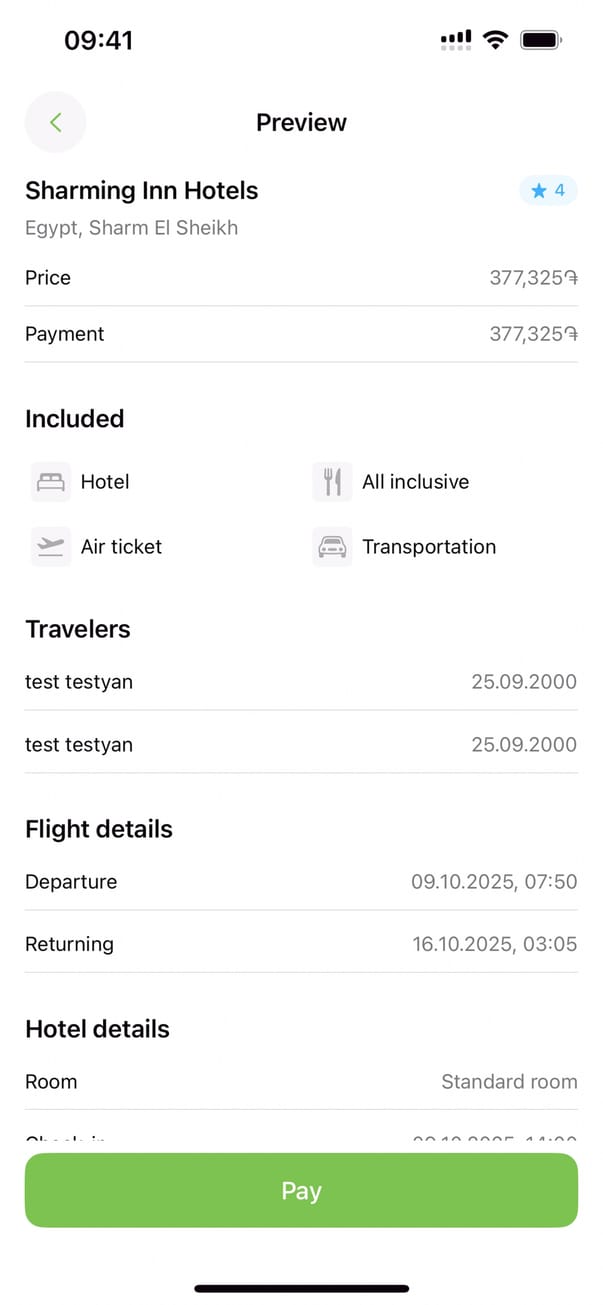603x1305 pixels.
Task: Tap the blue star rating badge
Action: (x=548, y=190)
